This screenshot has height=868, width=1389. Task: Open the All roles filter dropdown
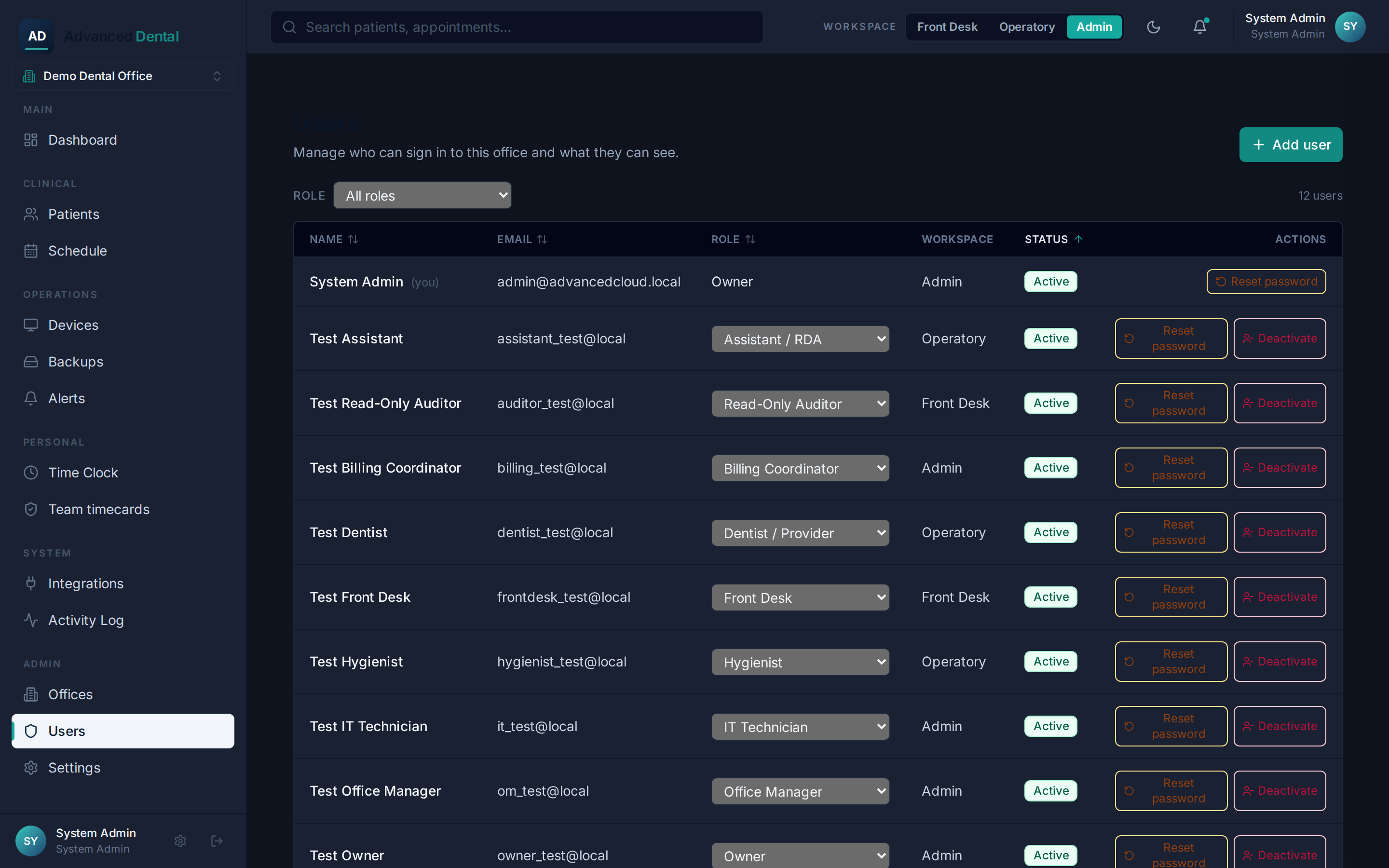(422, 196)
